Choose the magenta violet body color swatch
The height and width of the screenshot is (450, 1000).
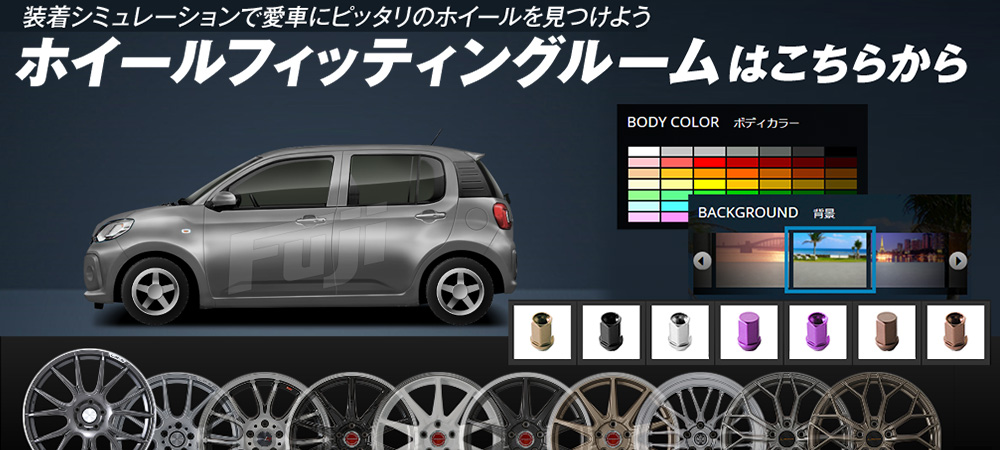coord(675,217)
